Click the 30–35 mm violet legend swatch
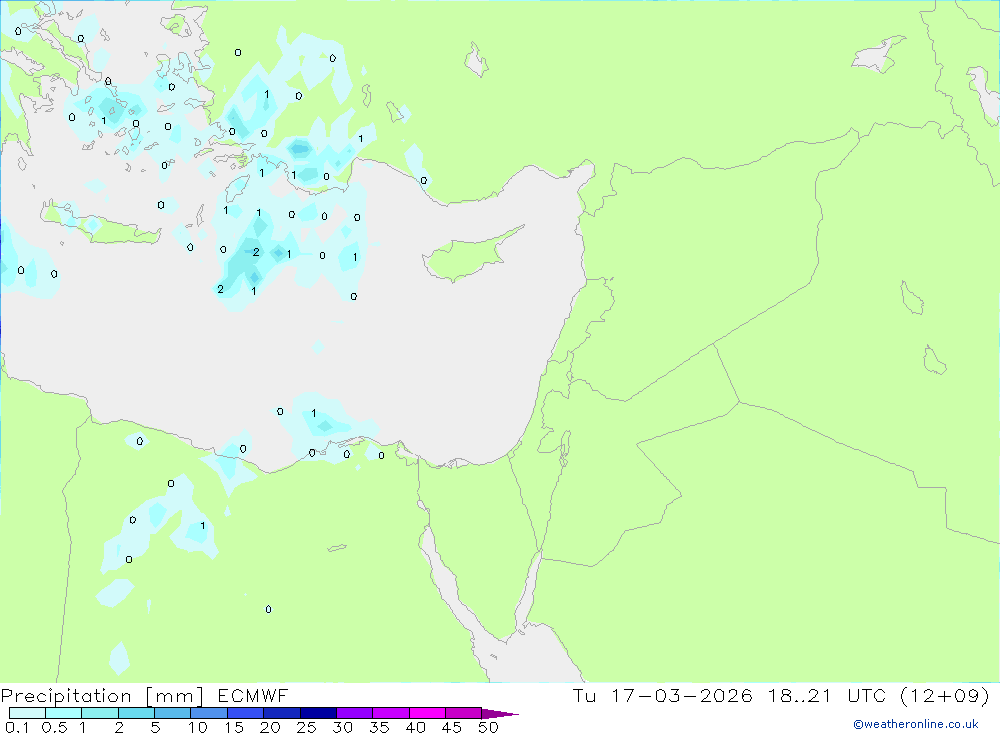Image resolution: width=1000 pixels, height=733 pixels. click(354, 713)
